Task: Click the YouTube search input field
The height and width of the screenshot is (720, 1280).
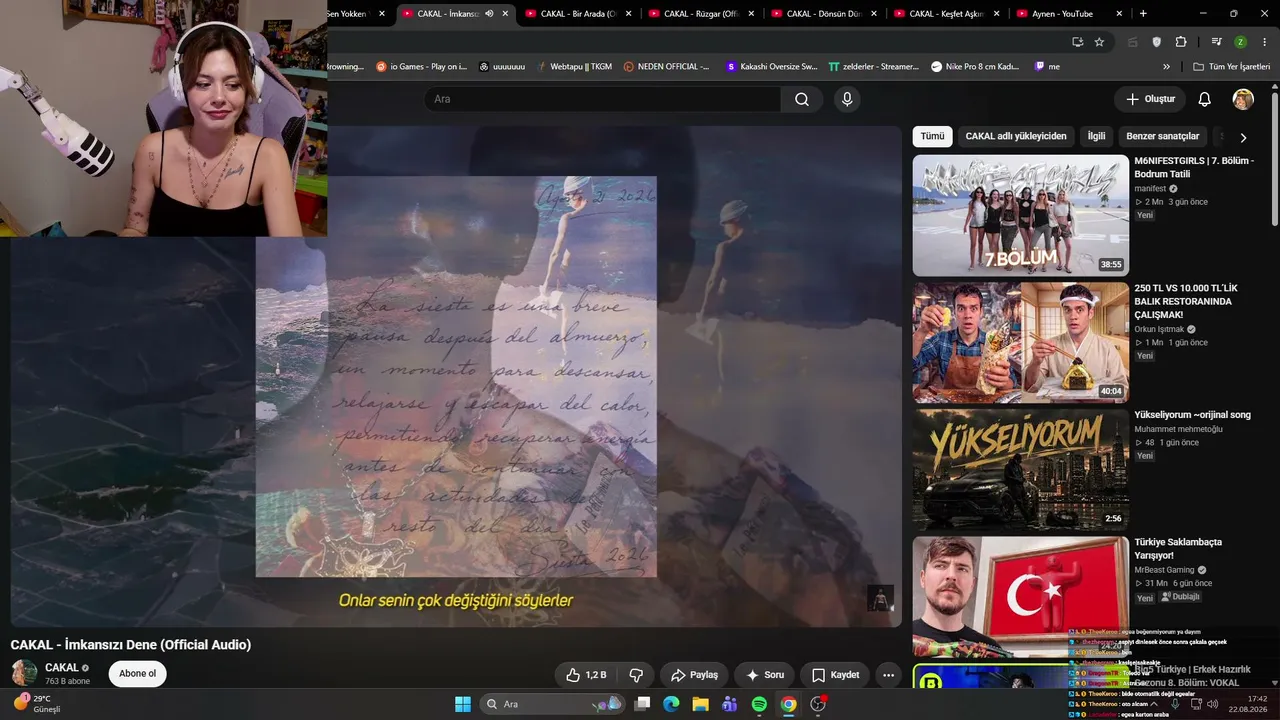Action: [x=602, y=99]
